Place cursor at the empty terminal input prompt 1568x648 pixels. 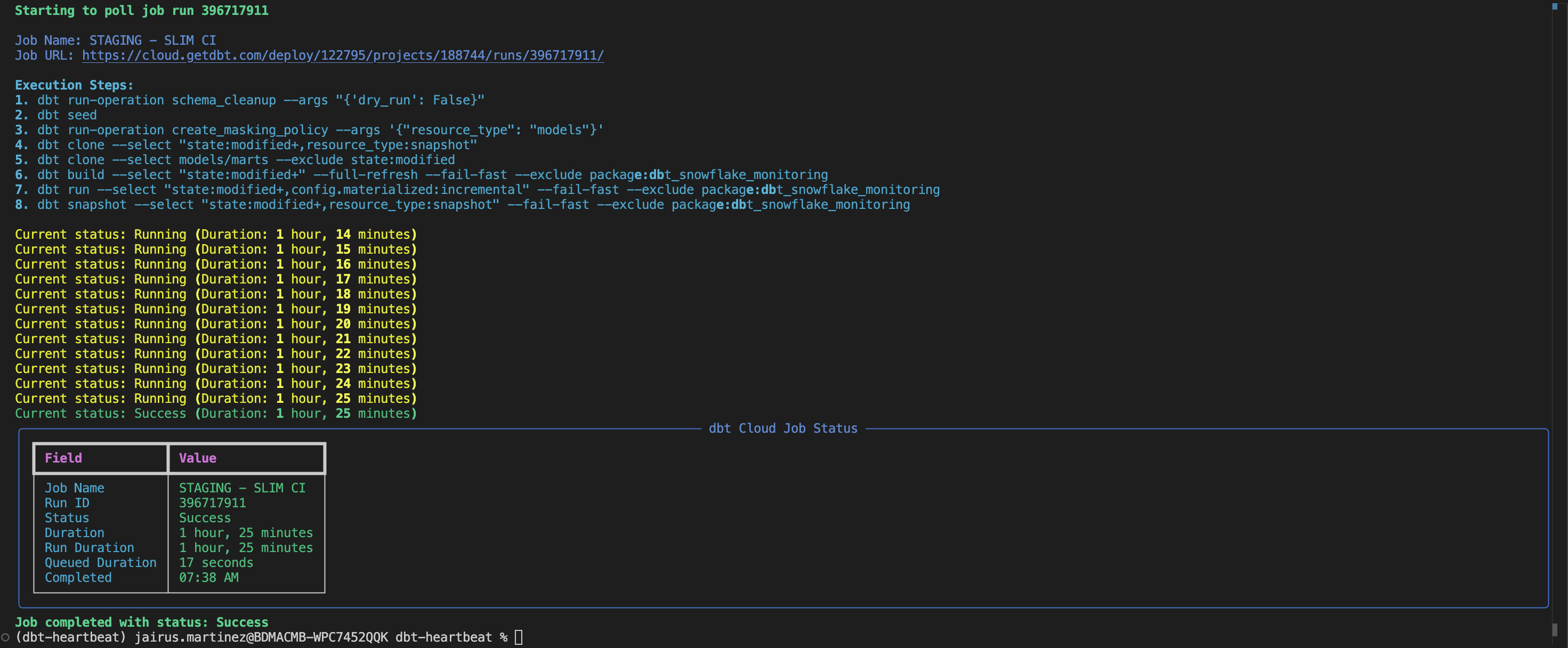[518, 637]
